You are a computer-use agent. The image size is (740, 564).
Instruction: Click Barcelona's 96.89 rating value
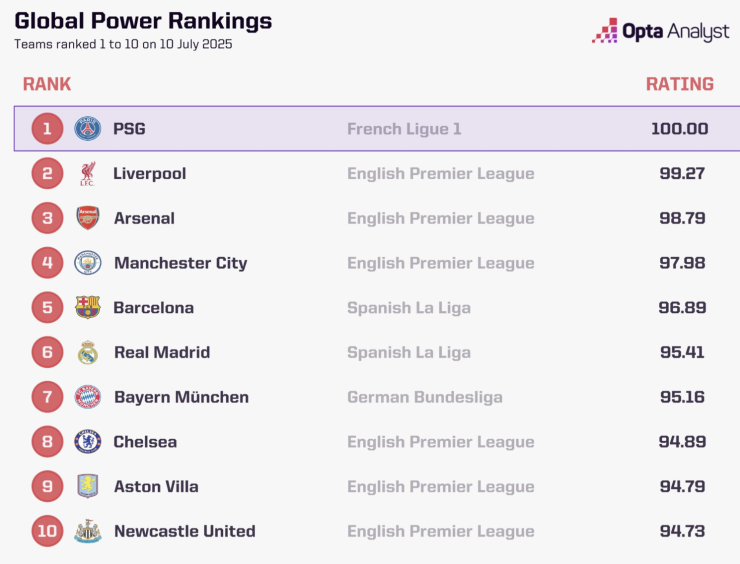pos(682,308)
